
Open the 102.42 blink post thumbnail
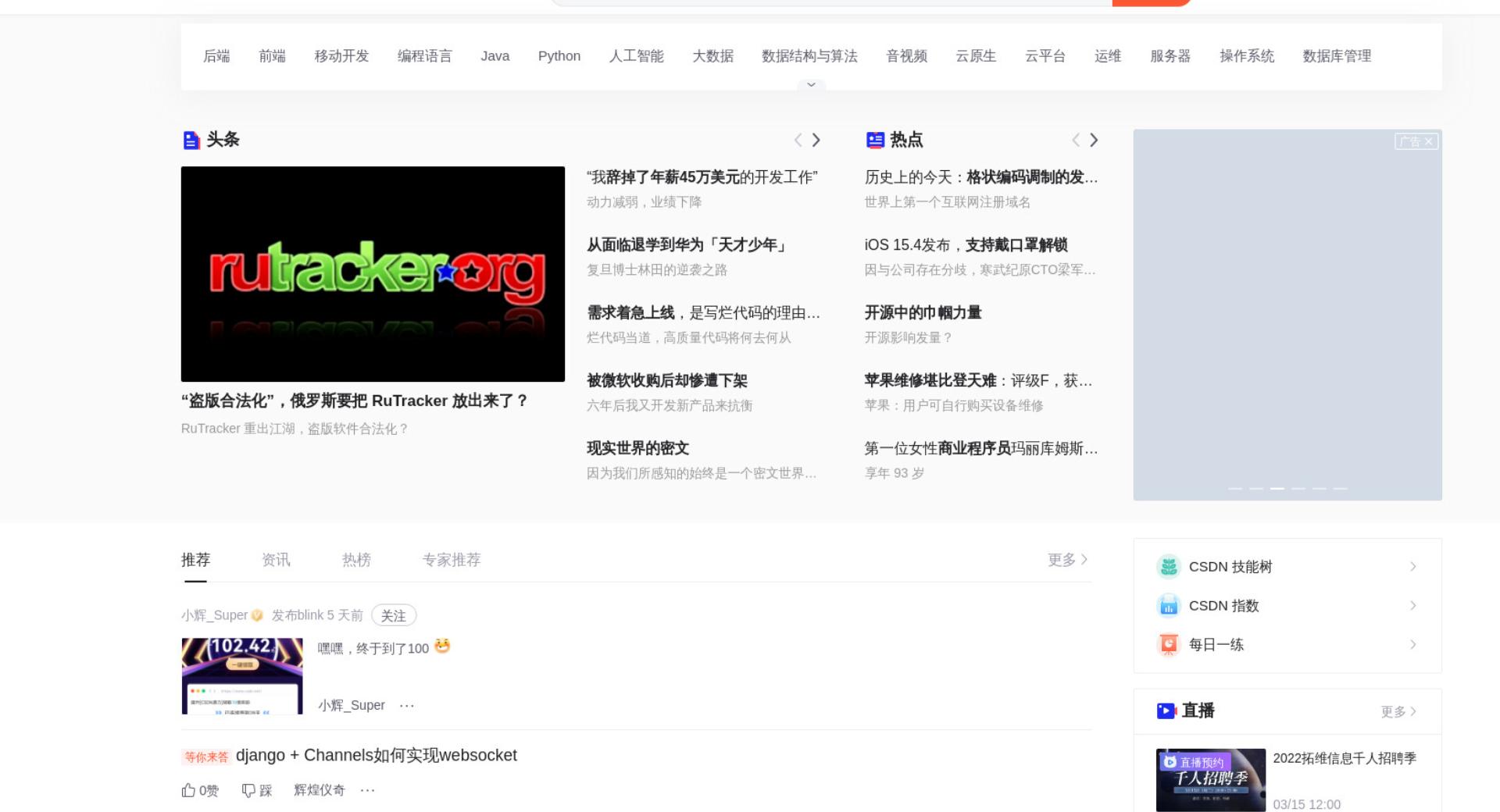point(242,676)
